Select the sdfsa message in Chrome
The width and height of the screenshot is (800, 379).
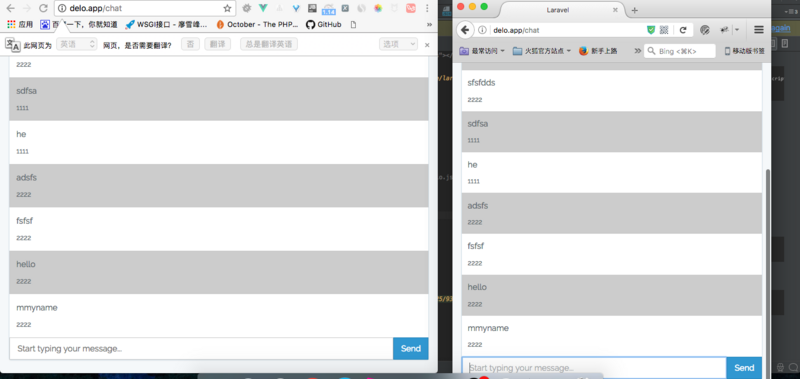coord(218,99)
